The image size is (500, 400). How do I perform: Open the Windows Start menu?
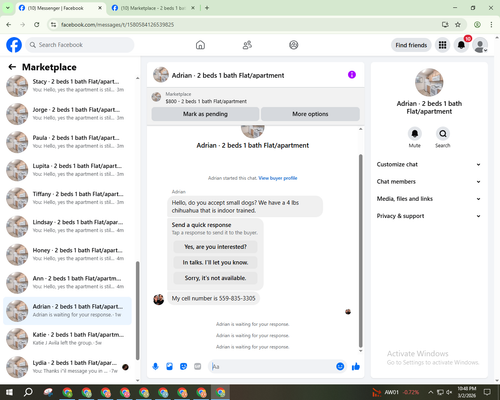coord(9,392)
